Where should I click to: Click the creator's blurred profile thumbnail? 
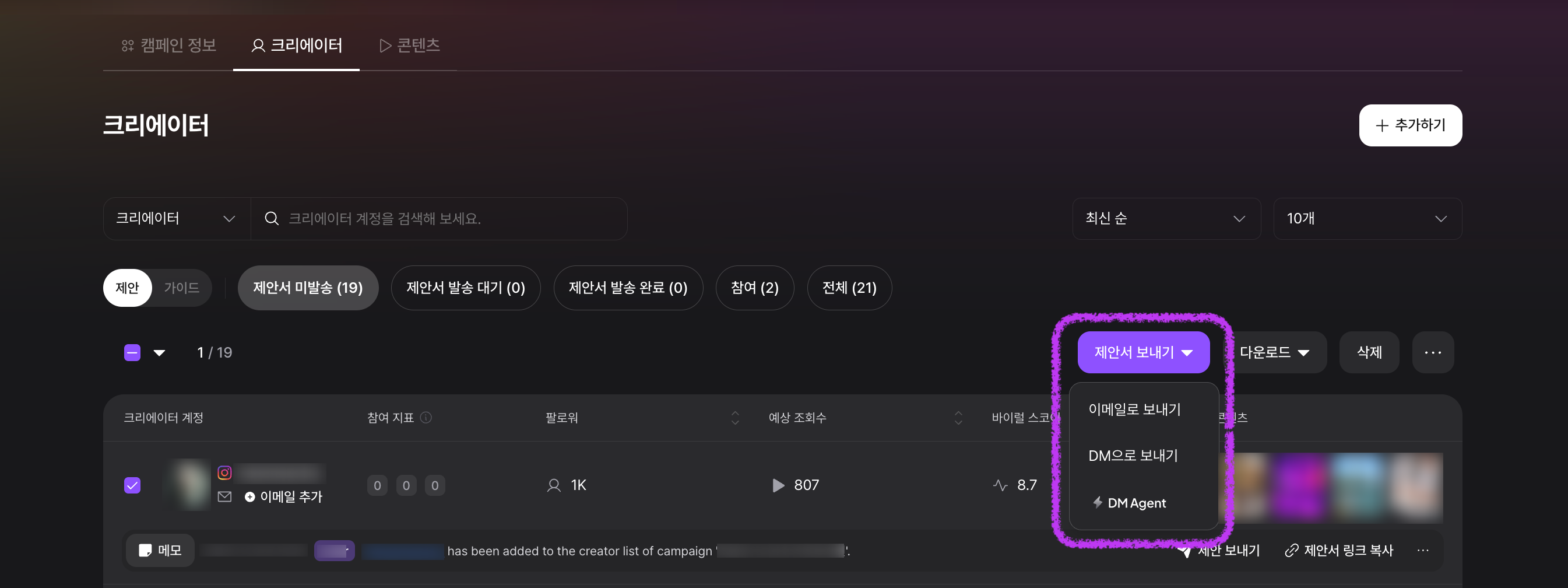(190, 485)
